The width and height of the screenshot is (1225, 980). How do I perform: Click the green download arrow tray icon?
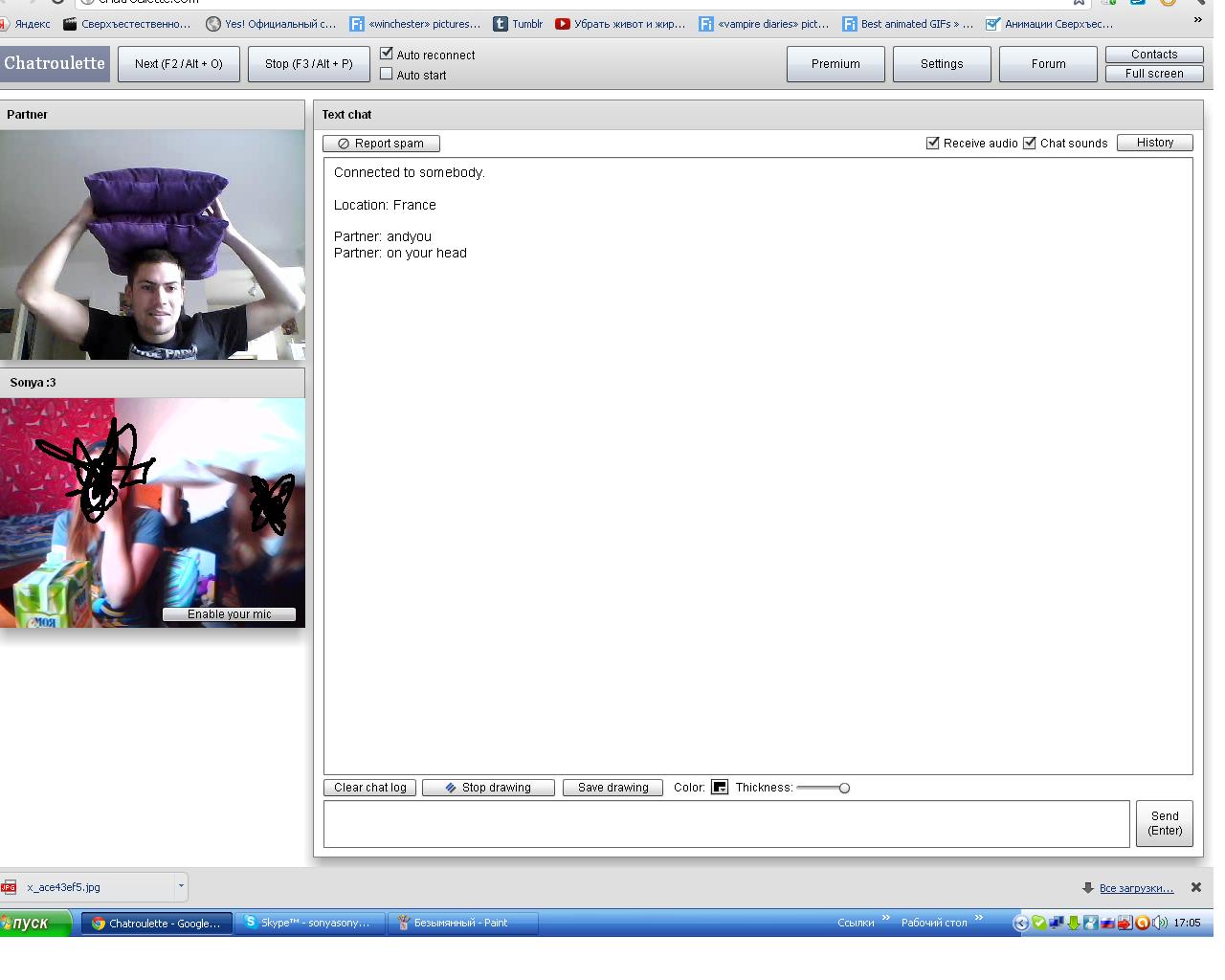pos(1073,924)
